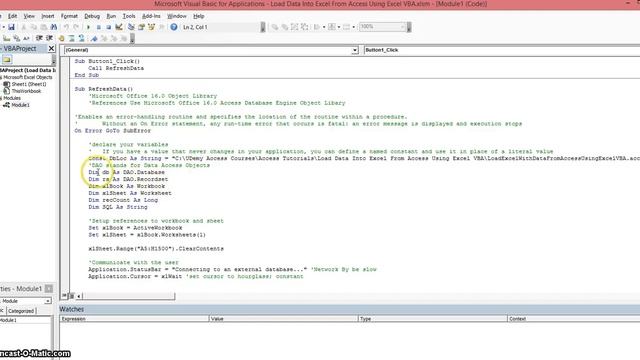Open the zoom 100% dropdown

pyautogui.click(x=402, y=27)
